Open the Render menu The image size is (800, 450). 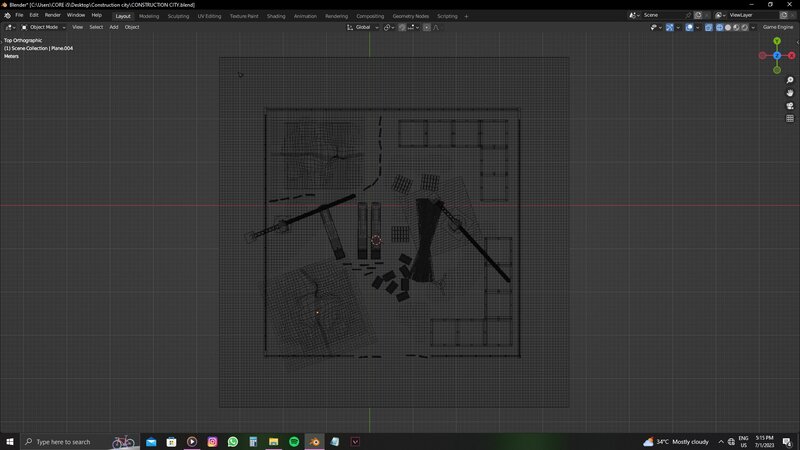pyautogui.click(x=53, y=16)
